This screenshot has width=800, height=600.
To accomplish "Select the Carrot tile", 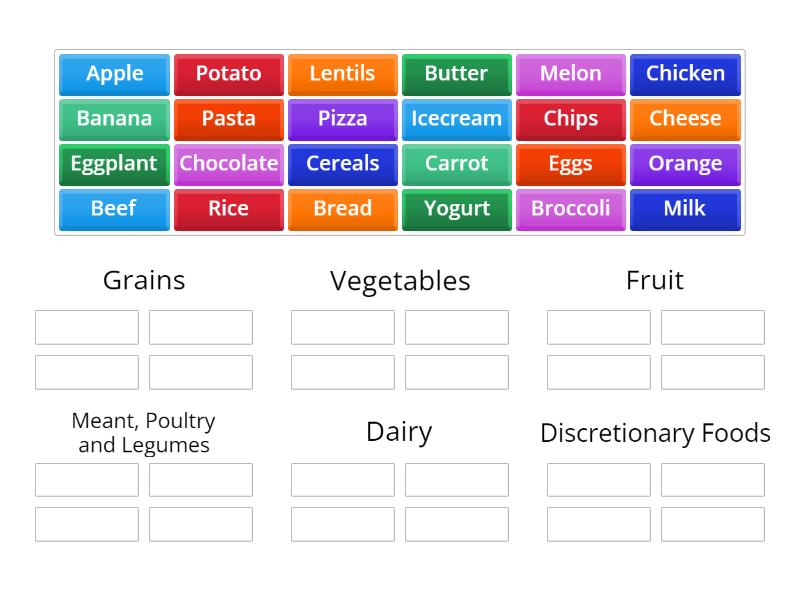I will [456, 164].
